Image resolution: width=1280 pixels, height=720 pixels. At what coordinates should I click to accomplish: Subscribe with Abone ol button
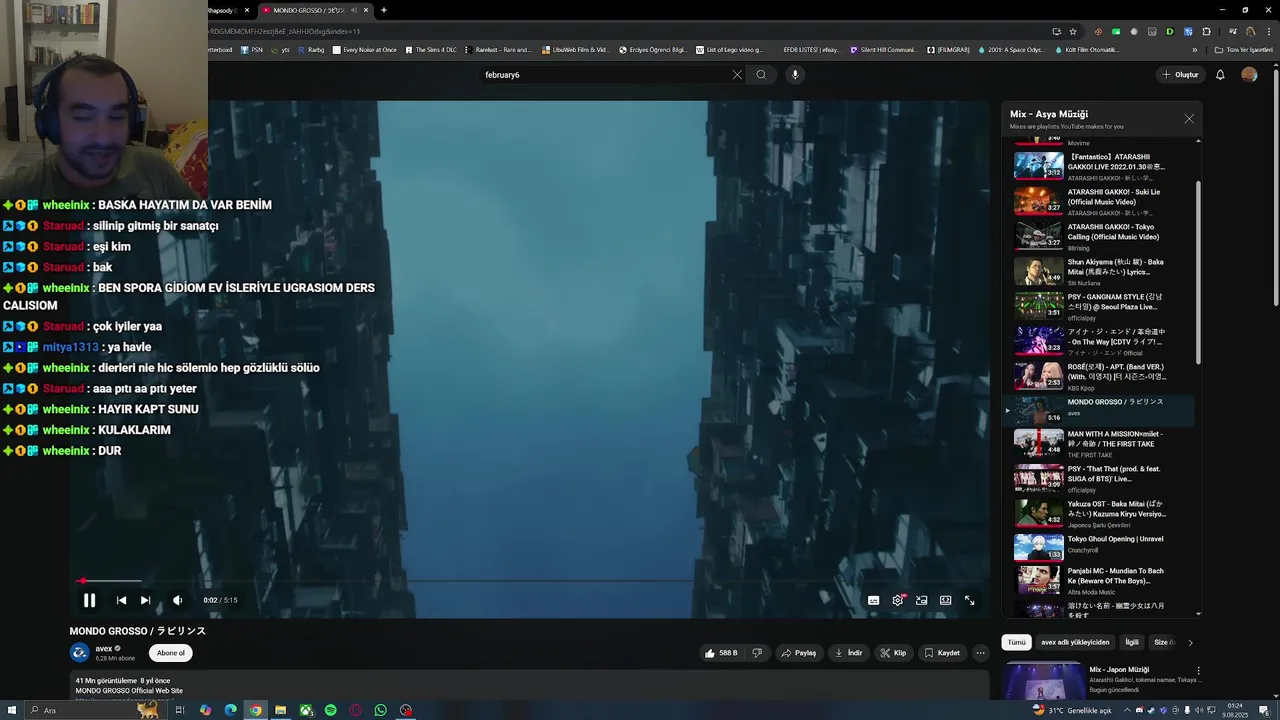171,653
